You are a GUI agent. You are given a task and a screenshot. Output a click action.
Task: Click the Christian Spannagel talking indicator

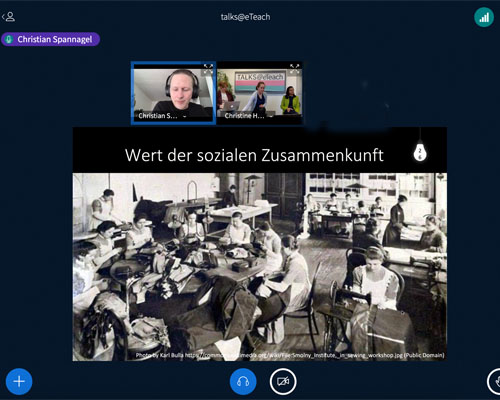point(50,39)
